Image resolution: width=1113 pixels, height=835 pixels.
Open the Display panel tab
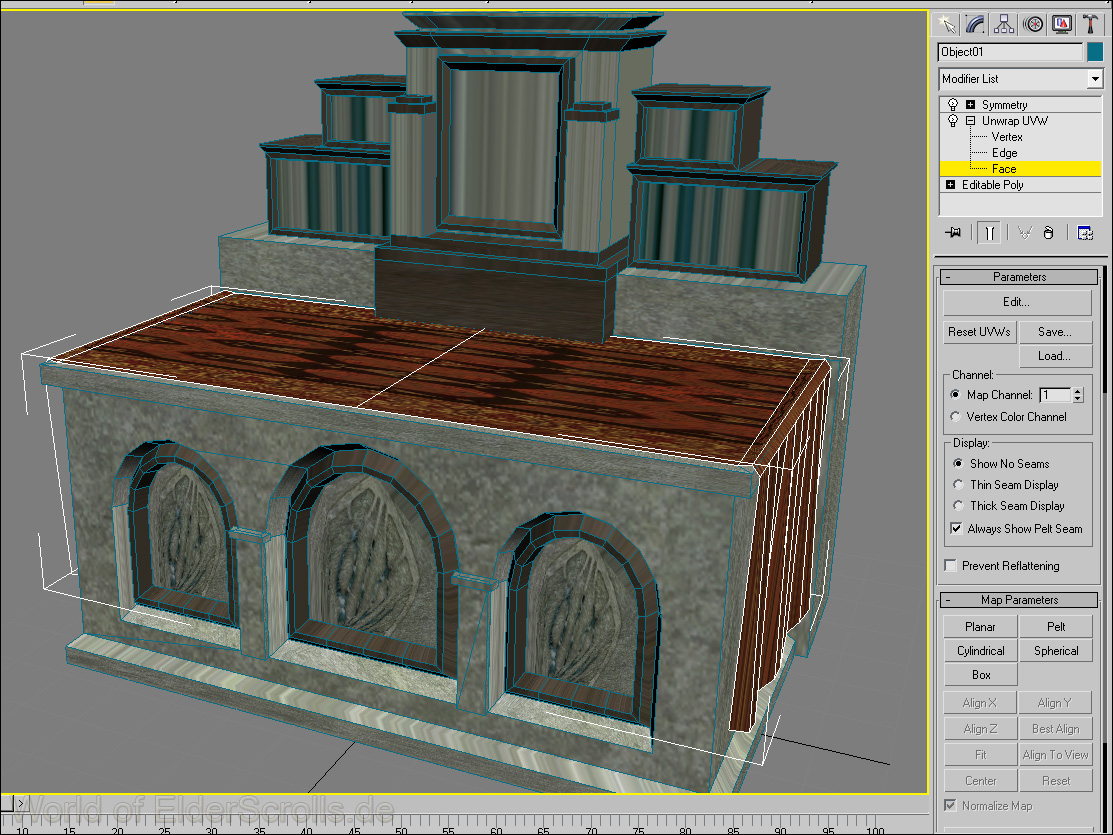click(x=1062, y=23)
